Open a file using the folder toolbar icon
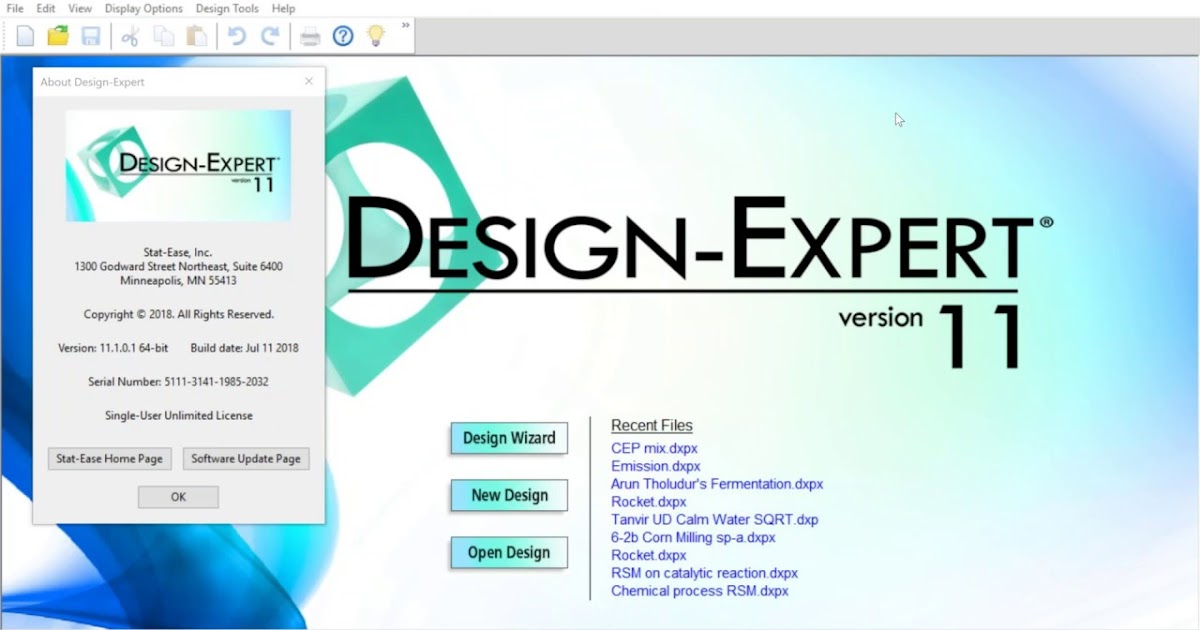The image size is (1200, 630). click(x=57, y=35)
